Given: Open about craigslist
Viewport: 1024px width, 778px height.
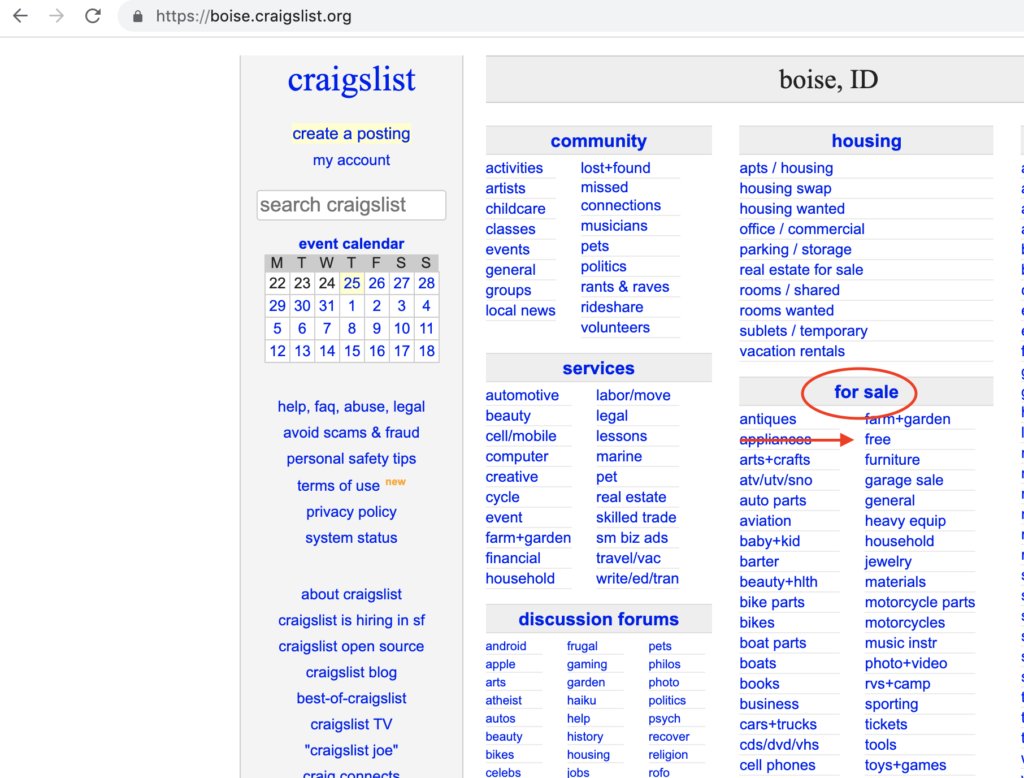Looking at the screenshot, I should [x=351, y=594].
